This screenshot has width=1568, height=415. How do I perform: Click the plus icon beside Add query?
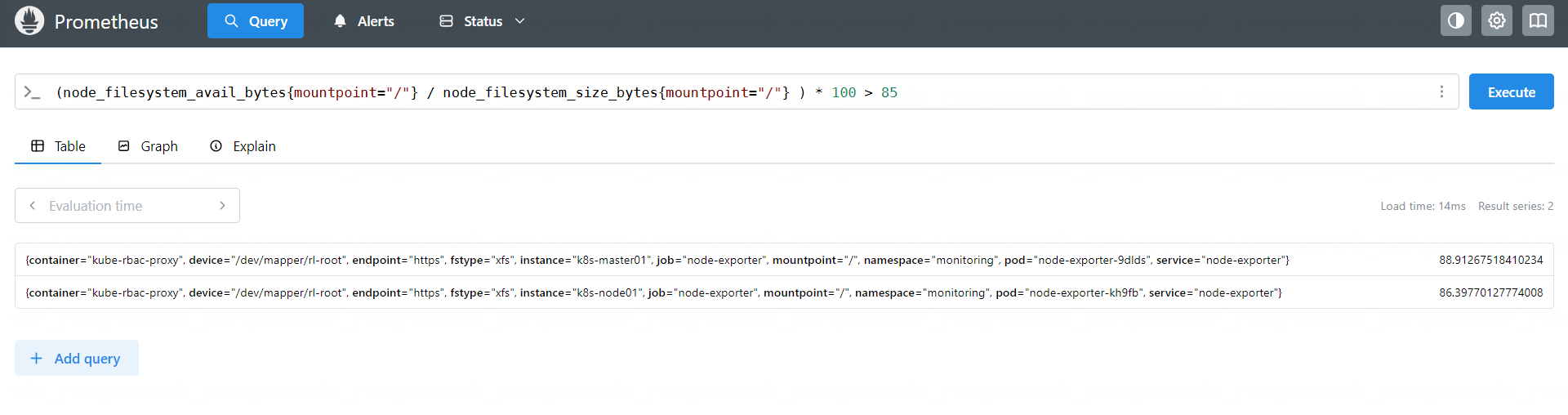click(x=36, y=359)
